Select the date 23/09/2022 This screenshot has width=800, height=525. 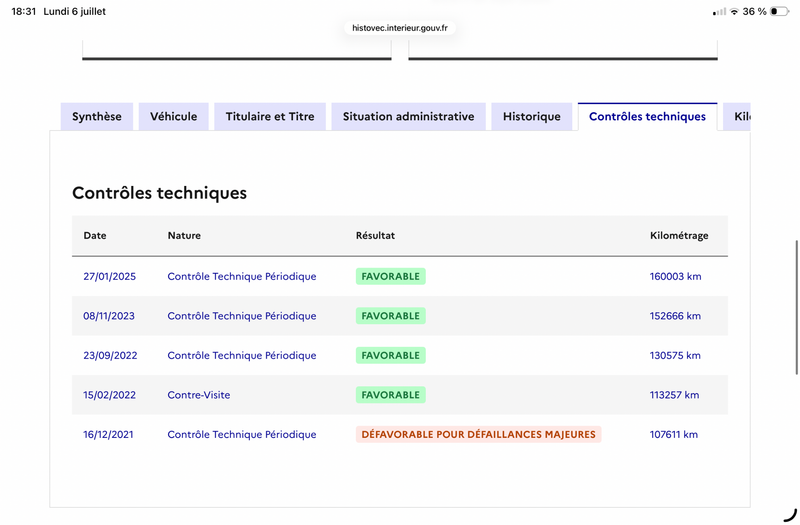110,356
